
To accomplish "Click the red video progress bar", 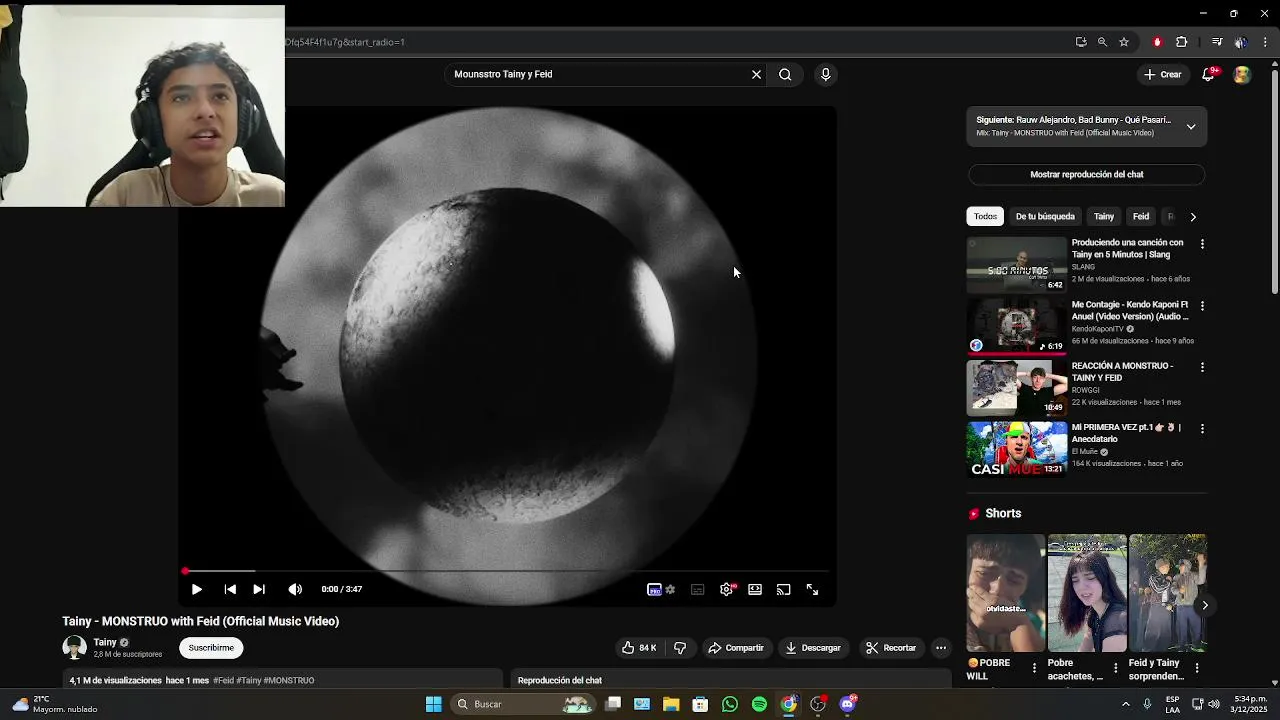I will pyautogui.click(x=506, y=571).
